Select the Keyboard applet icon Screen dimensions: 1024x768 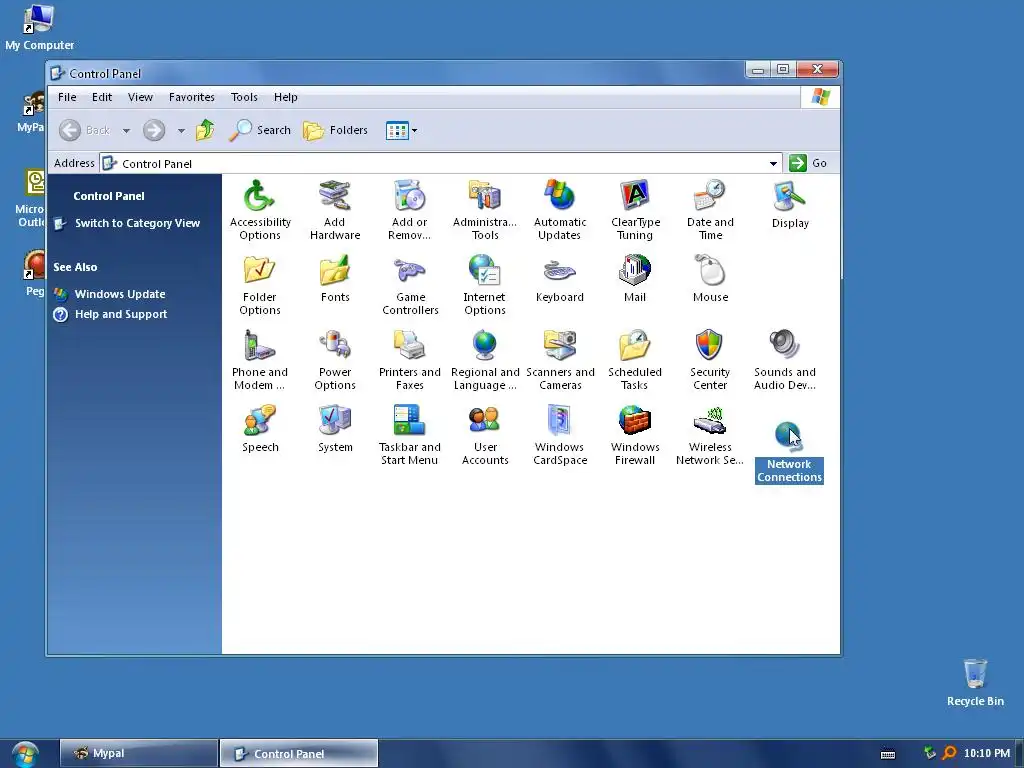click(560, 280)
